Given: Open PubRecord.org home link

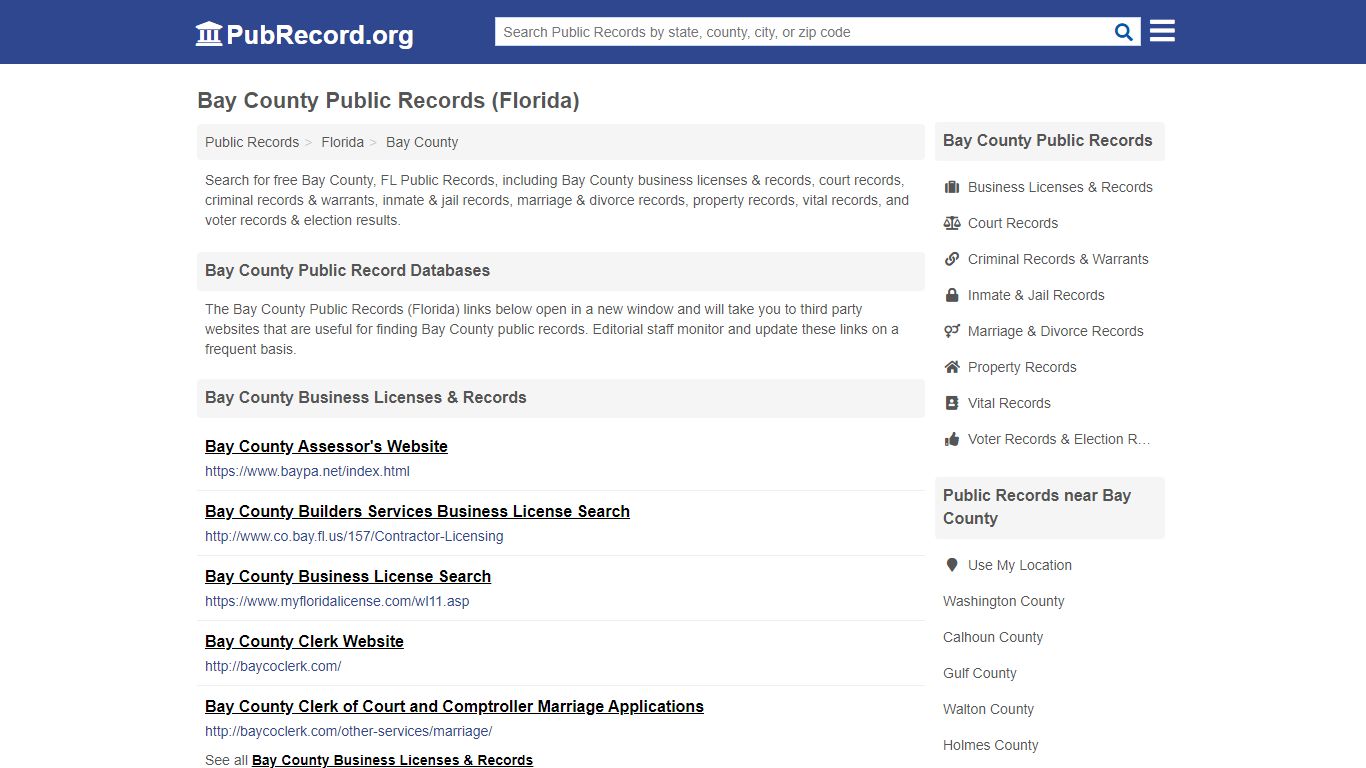Looking at the screenshot, I should coord(304,34).
